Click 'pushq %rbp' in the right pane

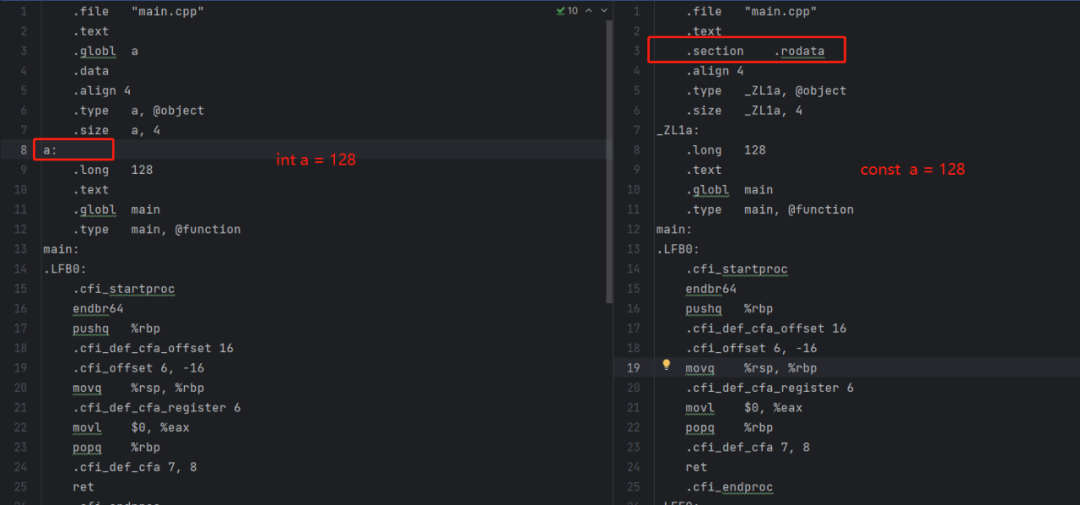click(x=729, y=309)
